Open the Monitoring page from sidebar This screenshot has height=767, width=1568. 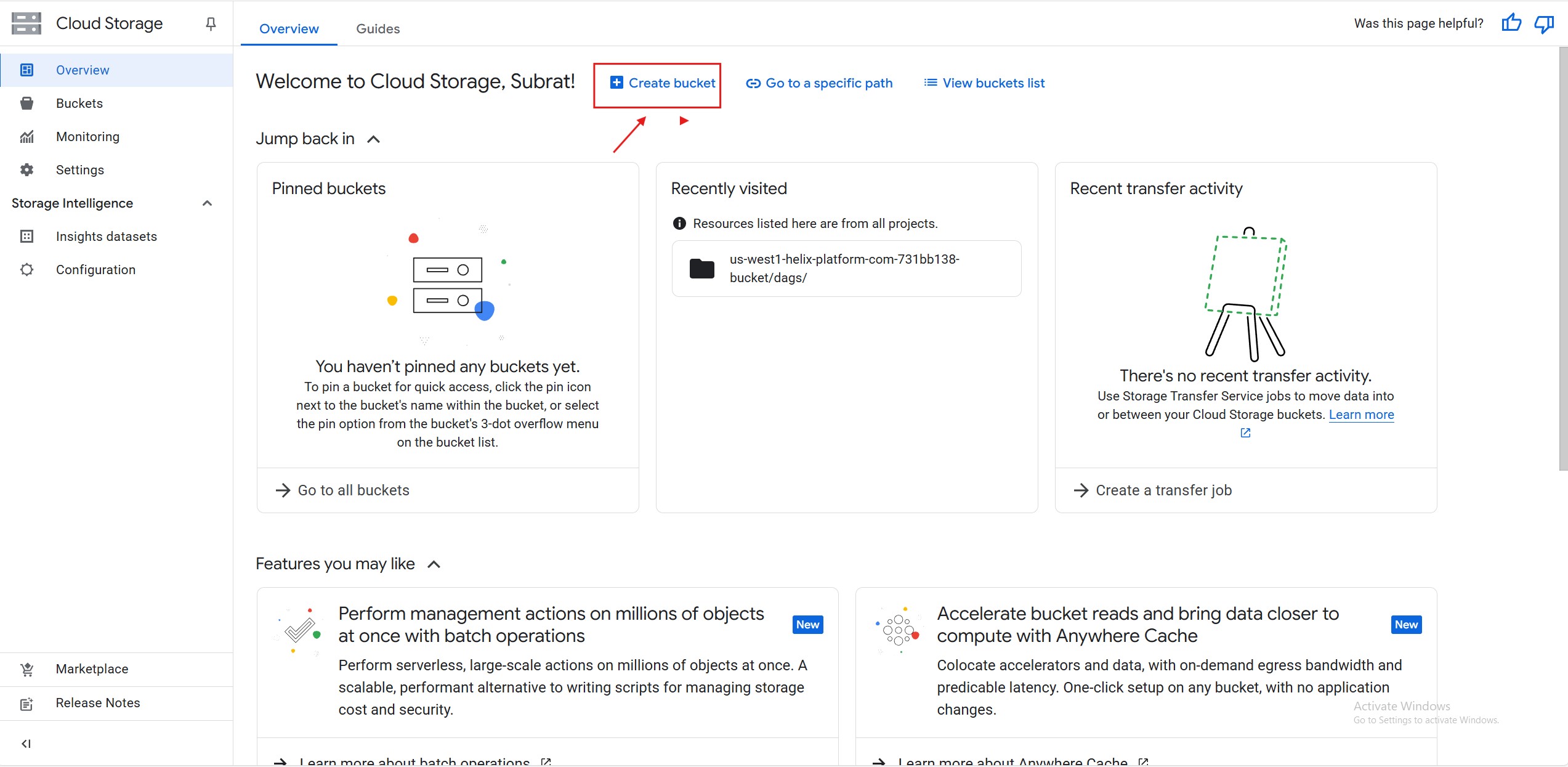(x=87, y=137)
